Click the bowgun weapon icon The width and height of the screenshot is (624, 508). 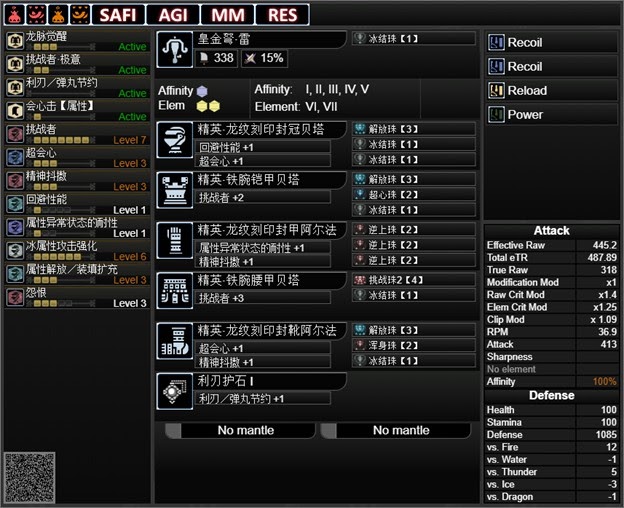(175, 49)
